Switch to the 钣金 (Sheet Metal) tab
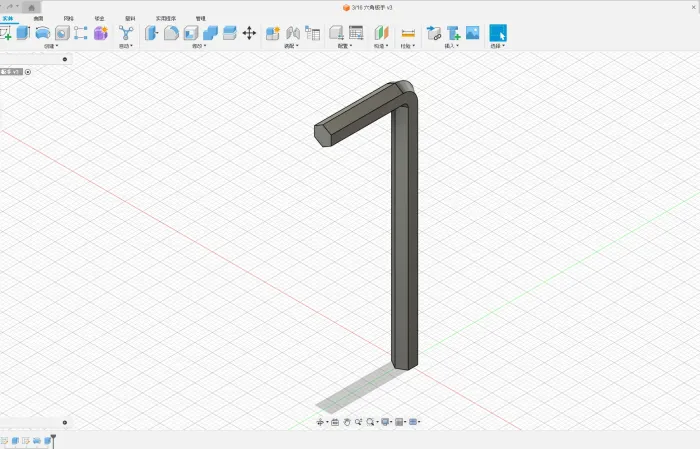700x449 pixels. point(99,18)
